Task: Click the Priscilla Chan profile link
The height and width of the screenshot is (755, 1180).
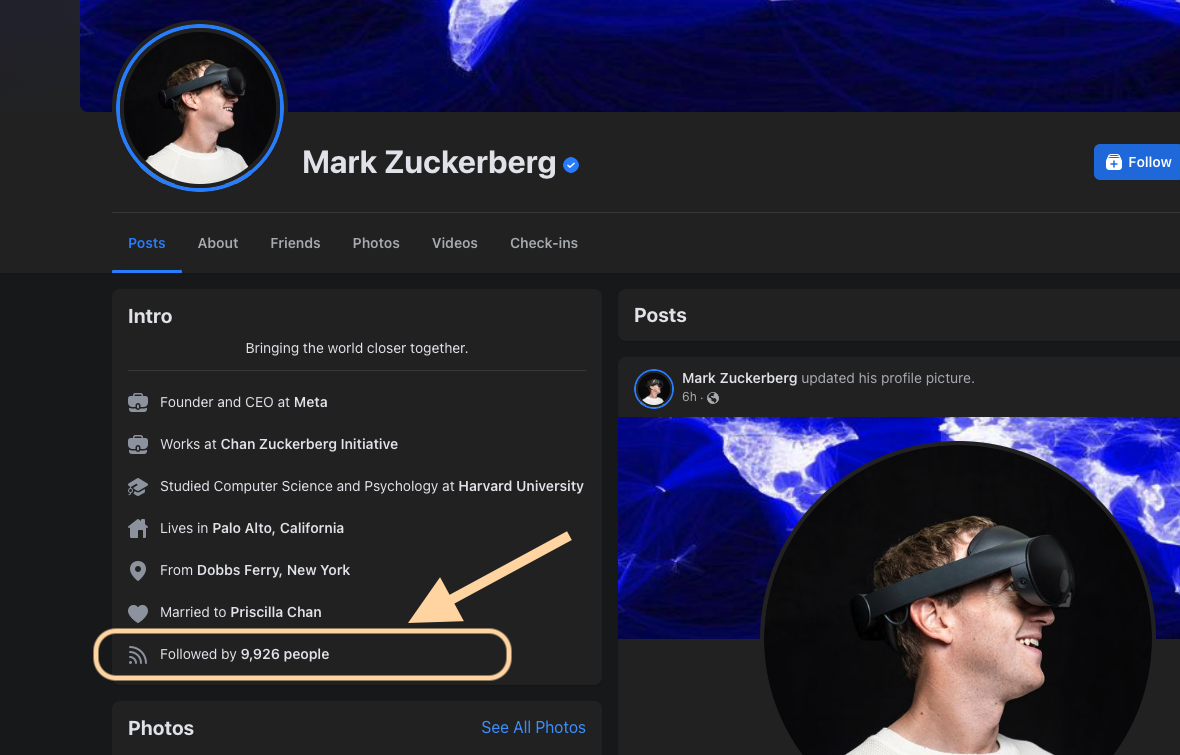Action: click(276, 612)
